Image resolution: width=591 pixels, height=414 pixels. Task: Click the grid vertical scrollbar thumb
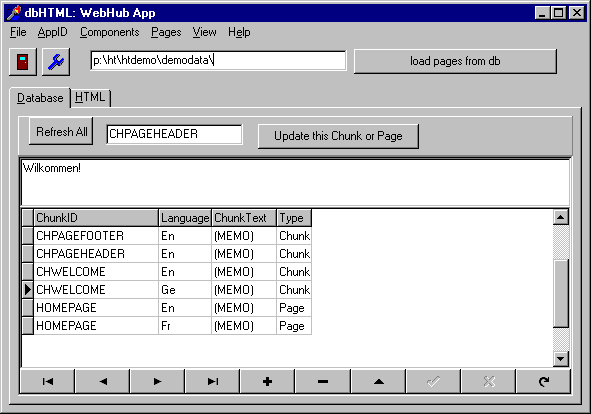click(x=560, y=293)
